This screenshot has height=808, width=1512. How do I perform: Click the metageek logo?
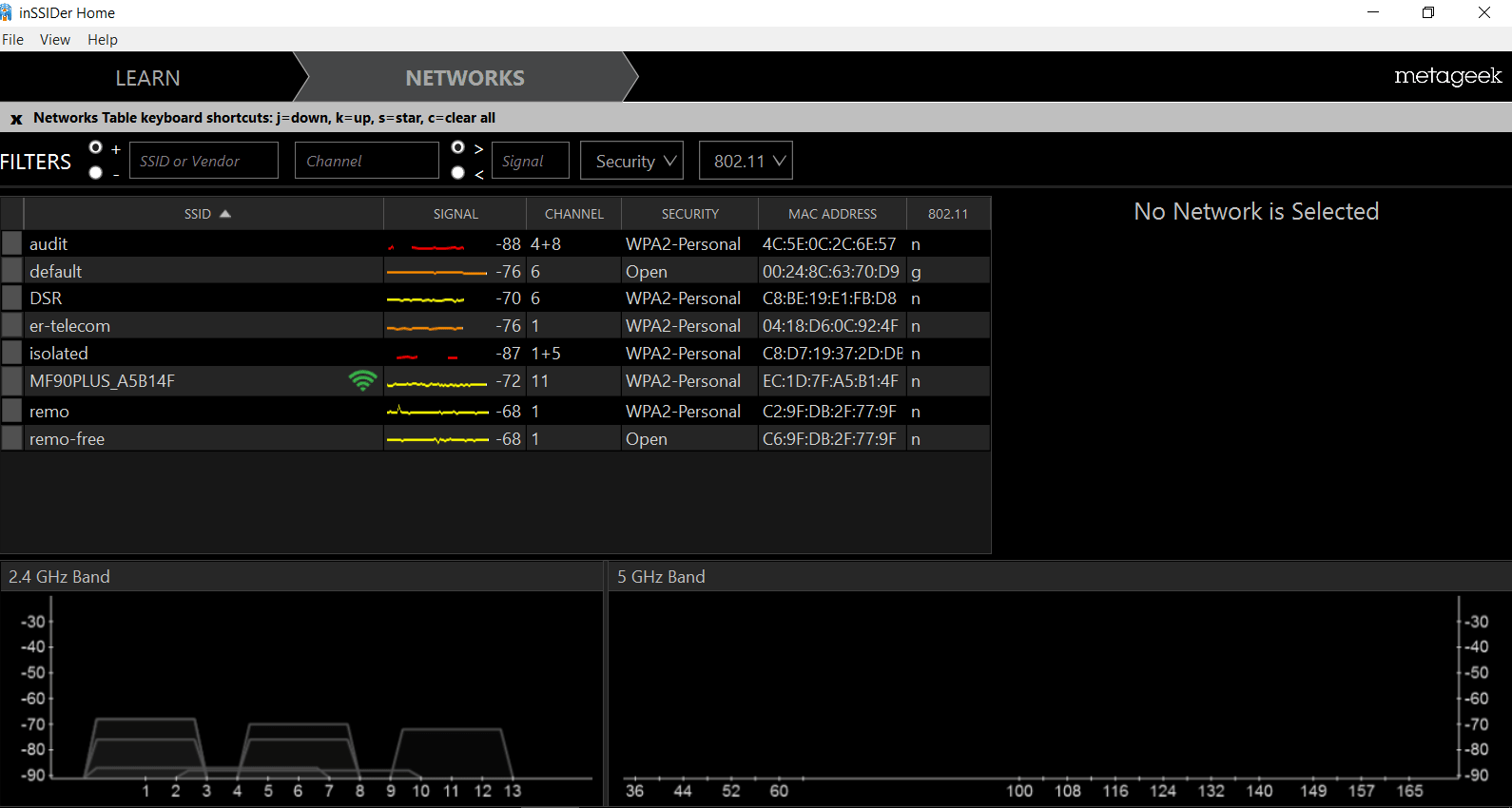(1447, 76)
